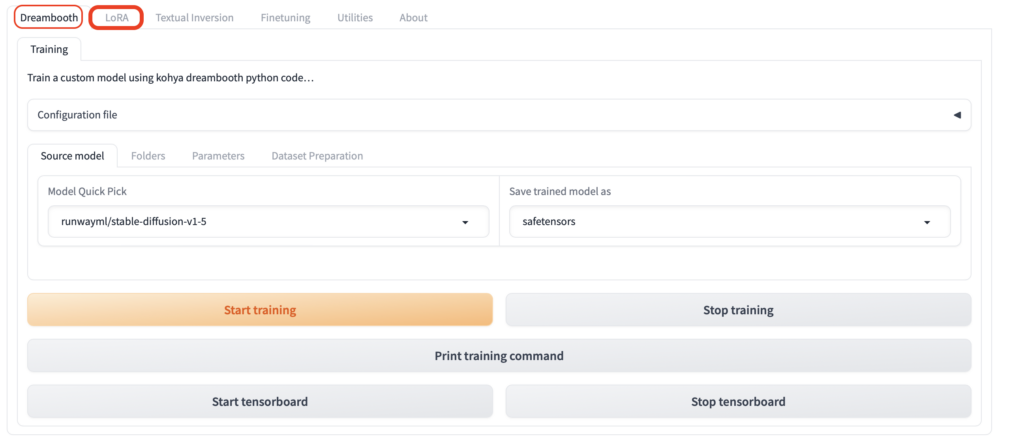The height and width of the screenshot is (443, 1024).
Task: Click Print training command button
Action: [499, 355]
